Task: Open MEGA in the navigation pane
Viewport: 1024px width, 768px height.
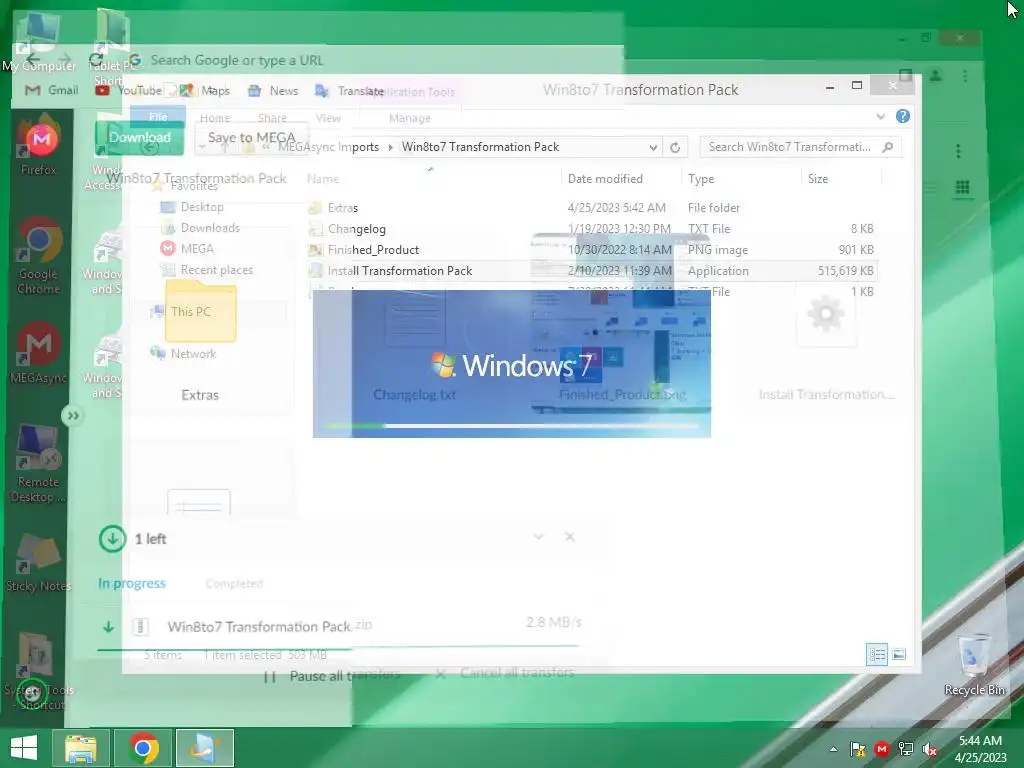Action: pyautogui.click(x=187, y=249)
